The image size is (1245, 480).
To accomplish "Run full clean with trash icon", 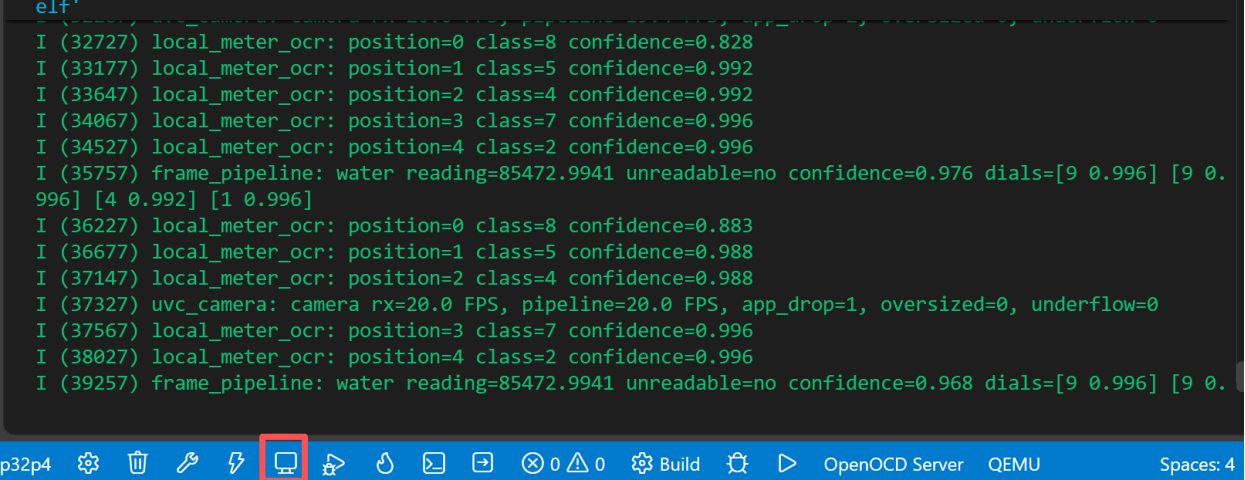I will (138, 463).
